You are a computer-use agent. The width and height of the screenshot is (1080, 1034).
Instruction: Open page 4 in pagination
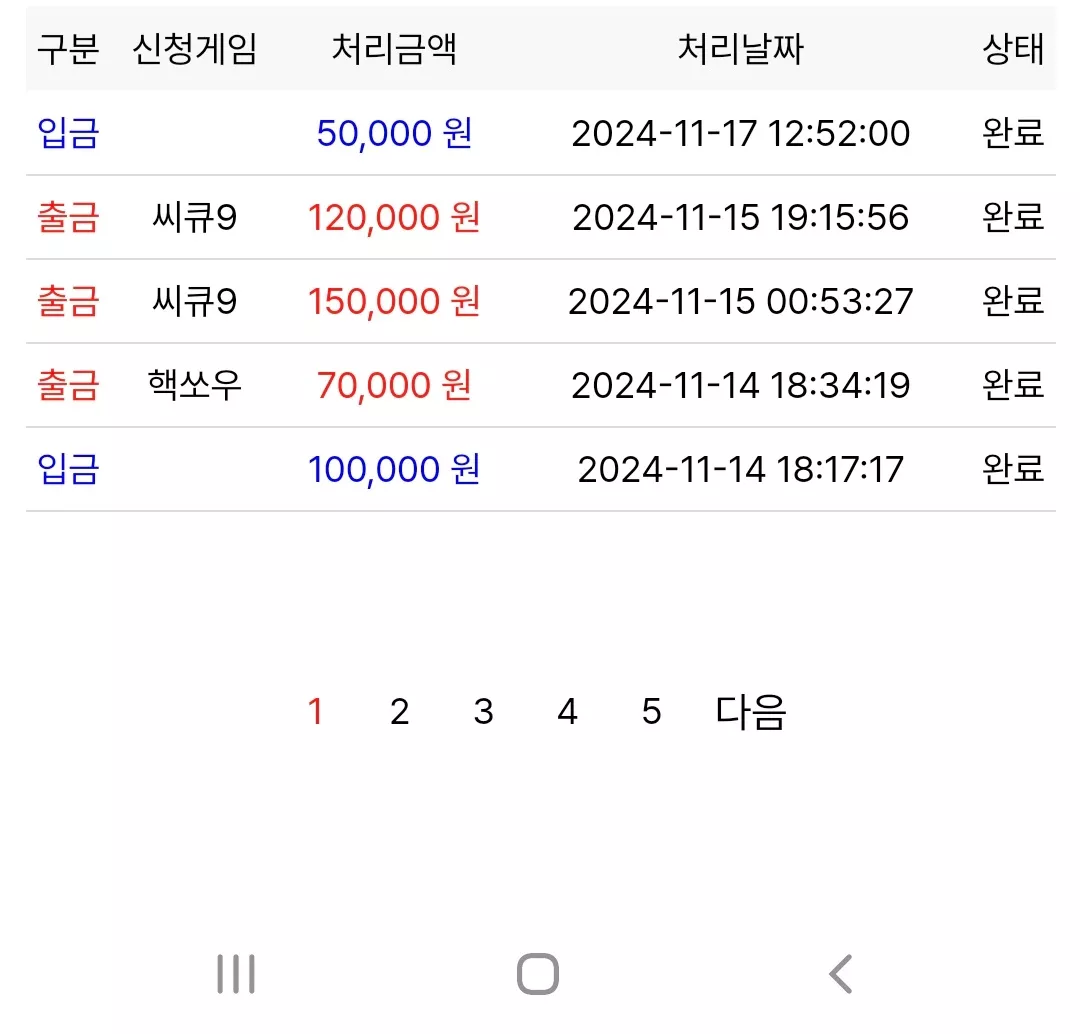point(568,712)
